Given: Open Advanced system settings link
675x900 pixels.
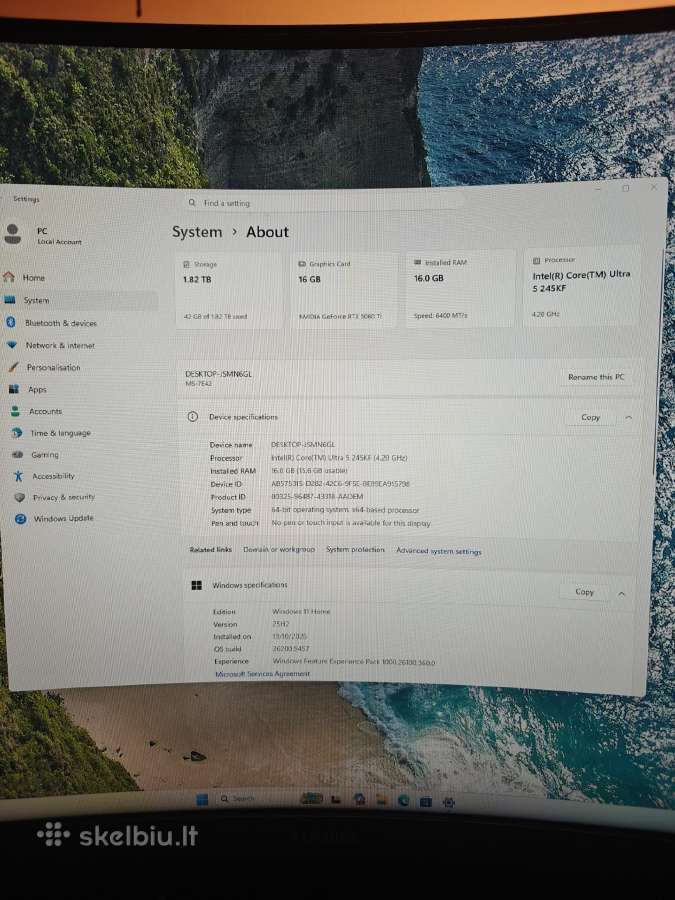Looking at the screenshot, I should pos(439,551).
